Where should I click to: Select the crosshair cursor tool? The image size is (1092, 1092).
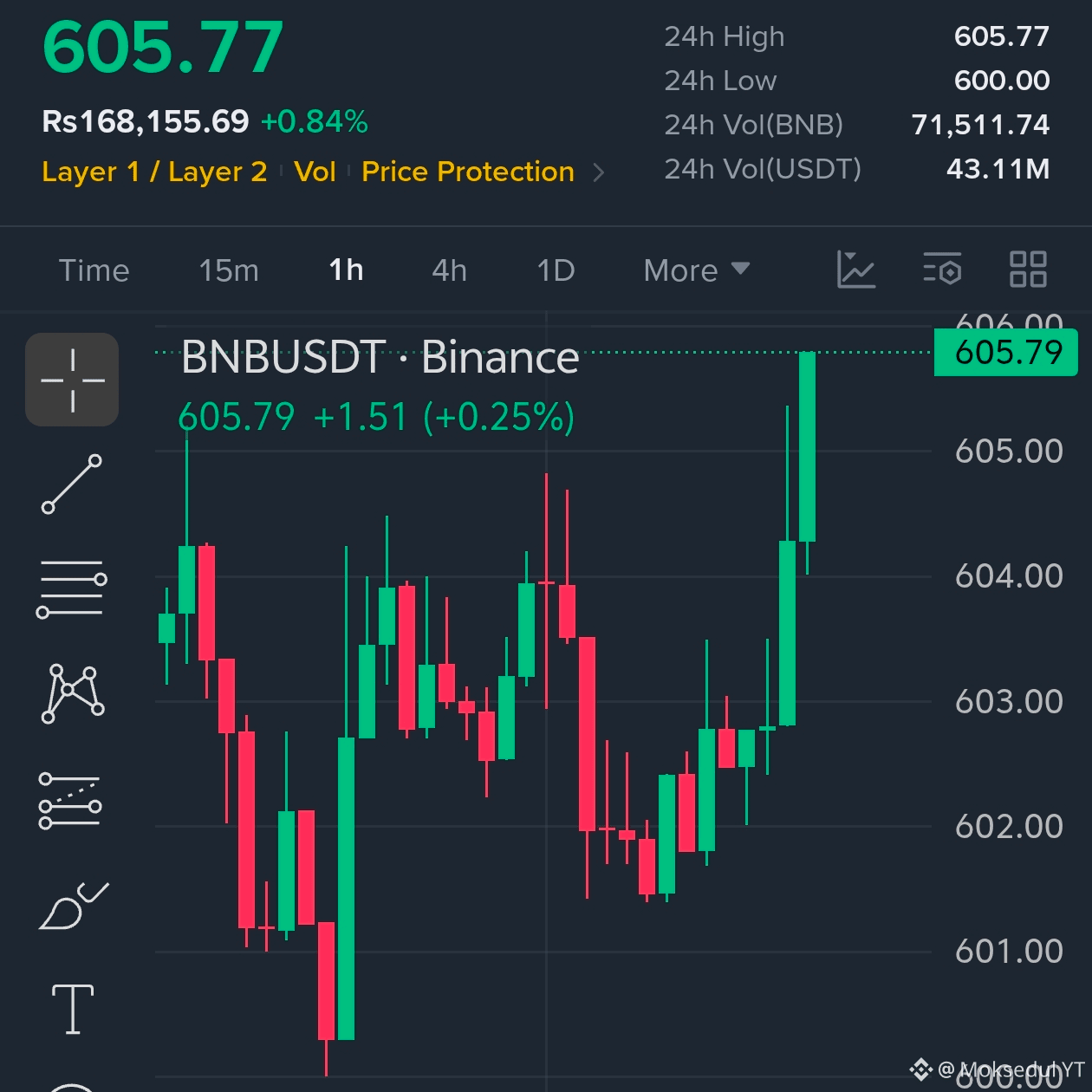coord(72,380)
